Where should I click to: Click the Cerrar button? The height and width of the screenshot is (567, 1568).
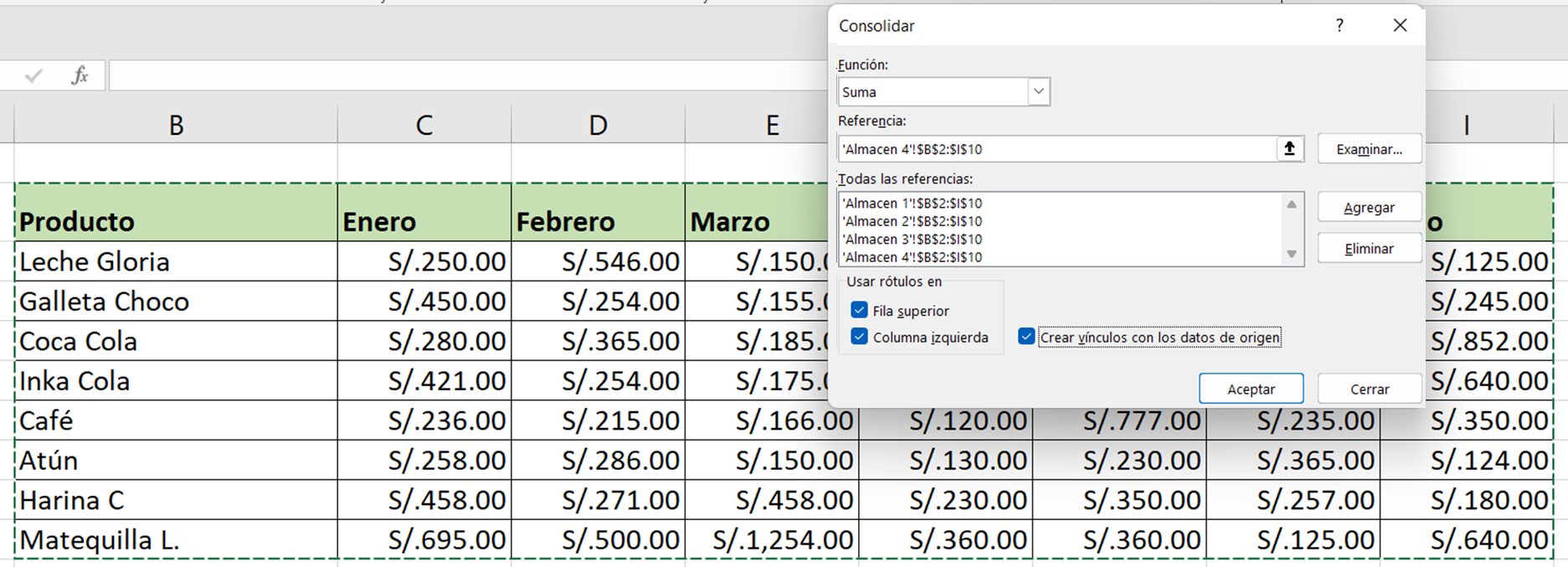tap(1369, 389)
